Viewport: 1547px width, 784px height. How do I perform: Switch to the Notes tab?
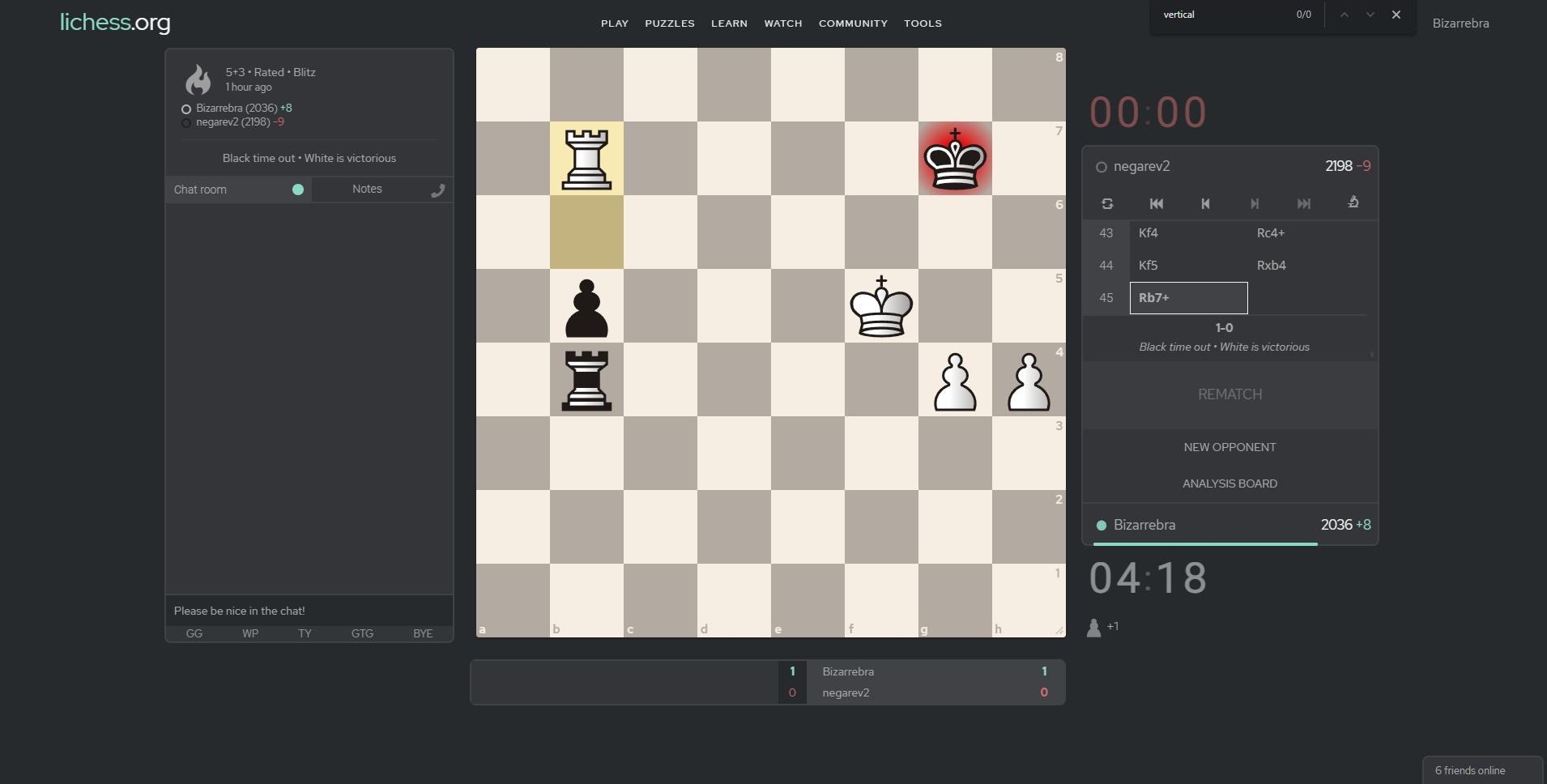pyautogui.click(x=367, y=189)
